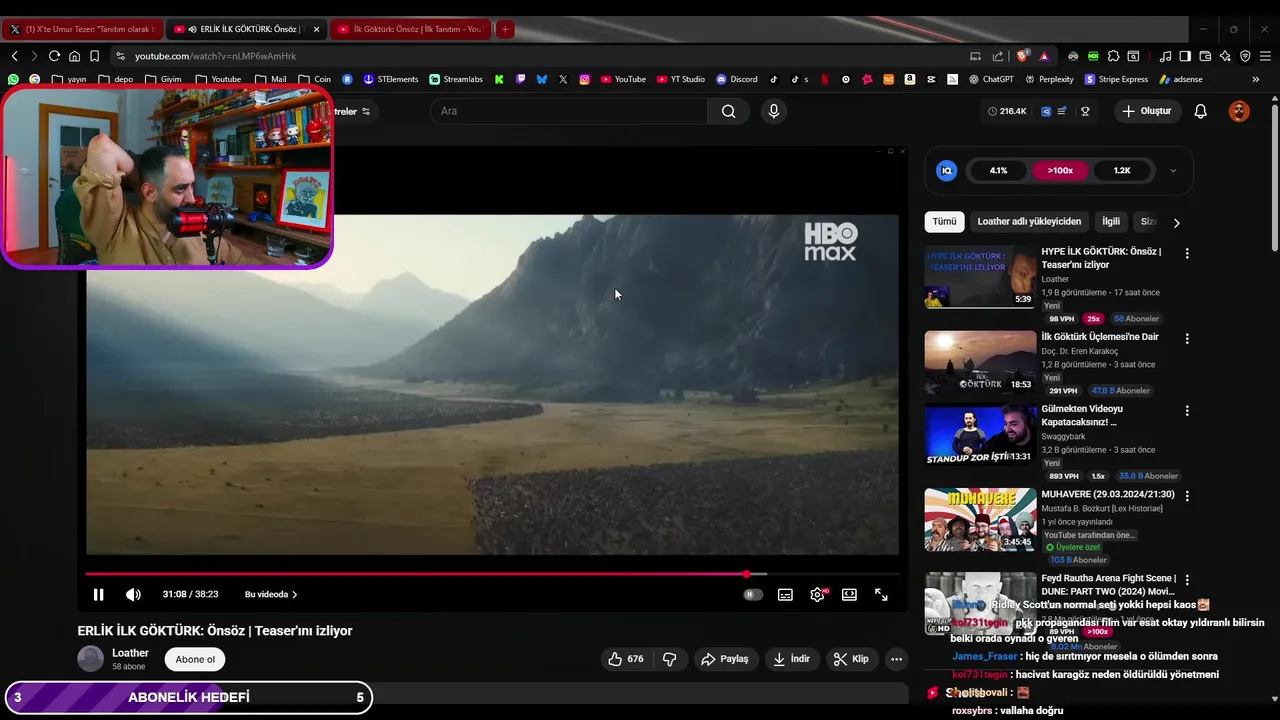Open the Discord bookmark
Screen dimensions: 1280x720
737,79
